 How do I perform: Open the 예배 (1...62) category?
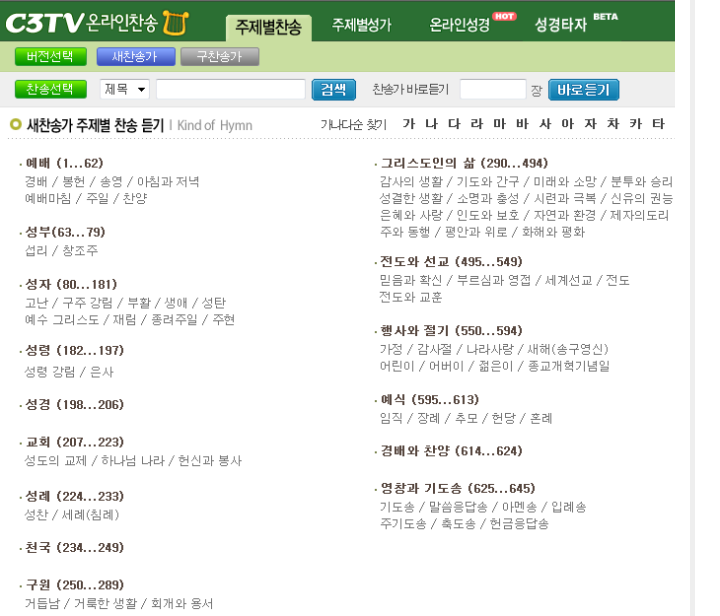click(64, 163)
